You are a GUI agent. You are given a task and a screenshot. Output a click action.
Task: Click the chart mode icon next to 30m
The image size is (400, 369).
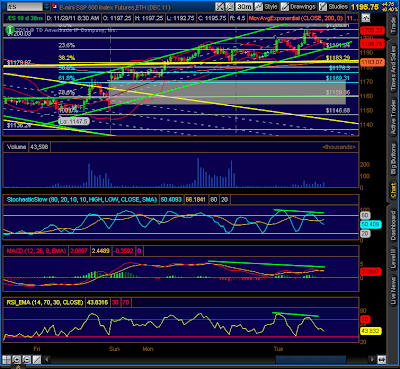pyautogui.click(x=258, y=6)
